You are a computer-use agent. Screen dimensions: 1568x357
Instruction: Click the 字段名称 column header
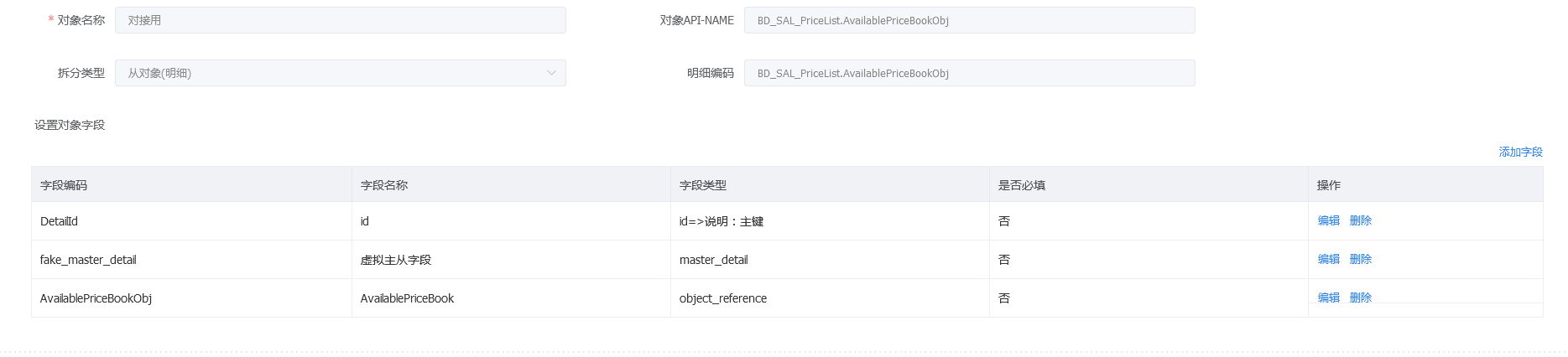pos(384,185)
